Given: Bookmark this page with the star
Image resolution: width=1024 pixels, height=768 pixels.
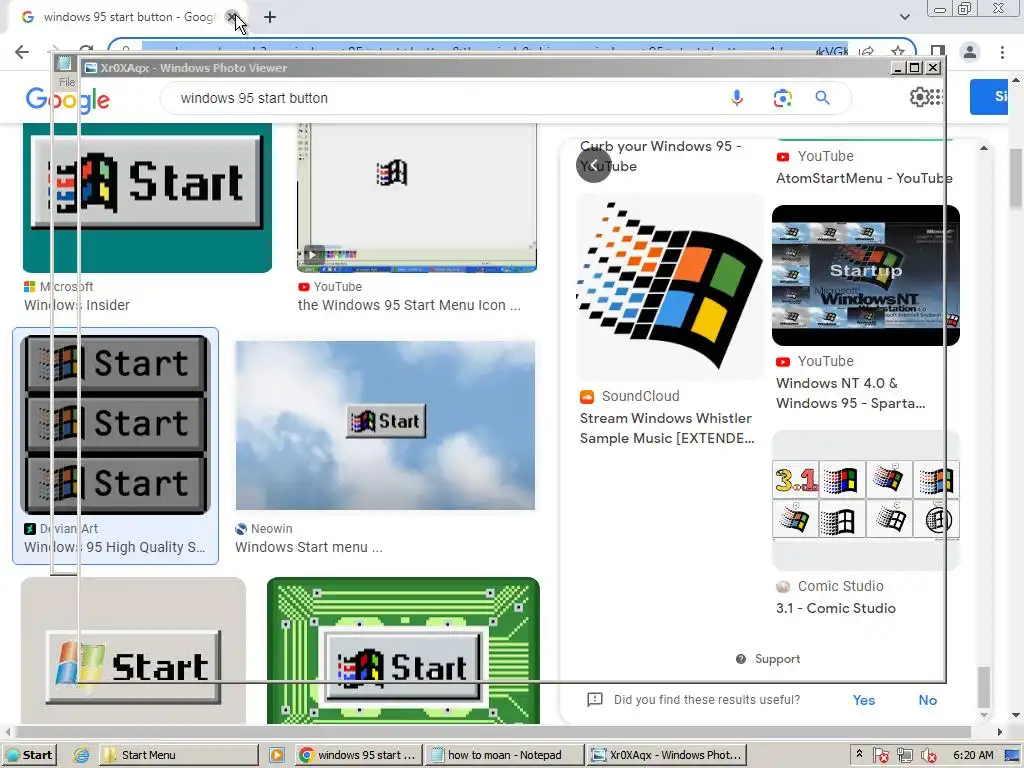Looking at the screenshot, I should click(898, 52).
